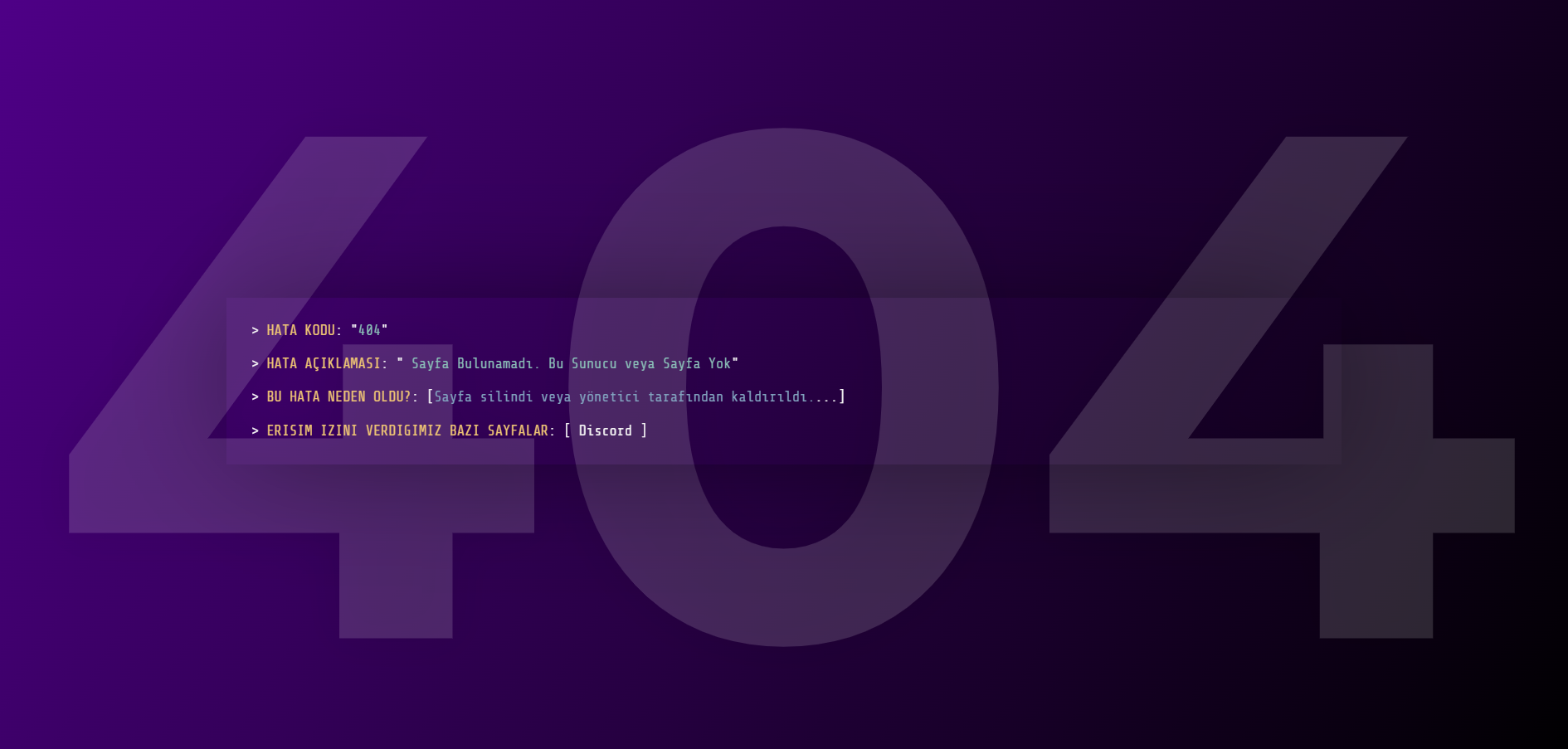Click the "HATA KODU" label
The width and height of the screenshot is (1568, 749).
click(300, 330)
